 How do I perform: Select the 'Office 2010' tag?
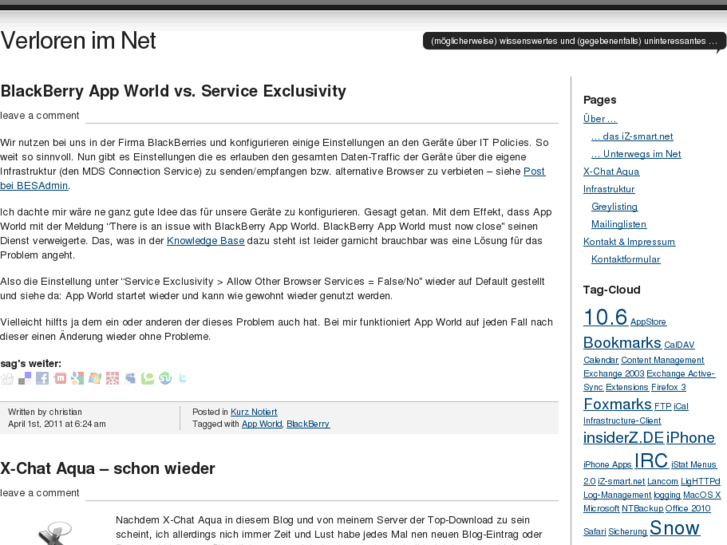[688, 509]
